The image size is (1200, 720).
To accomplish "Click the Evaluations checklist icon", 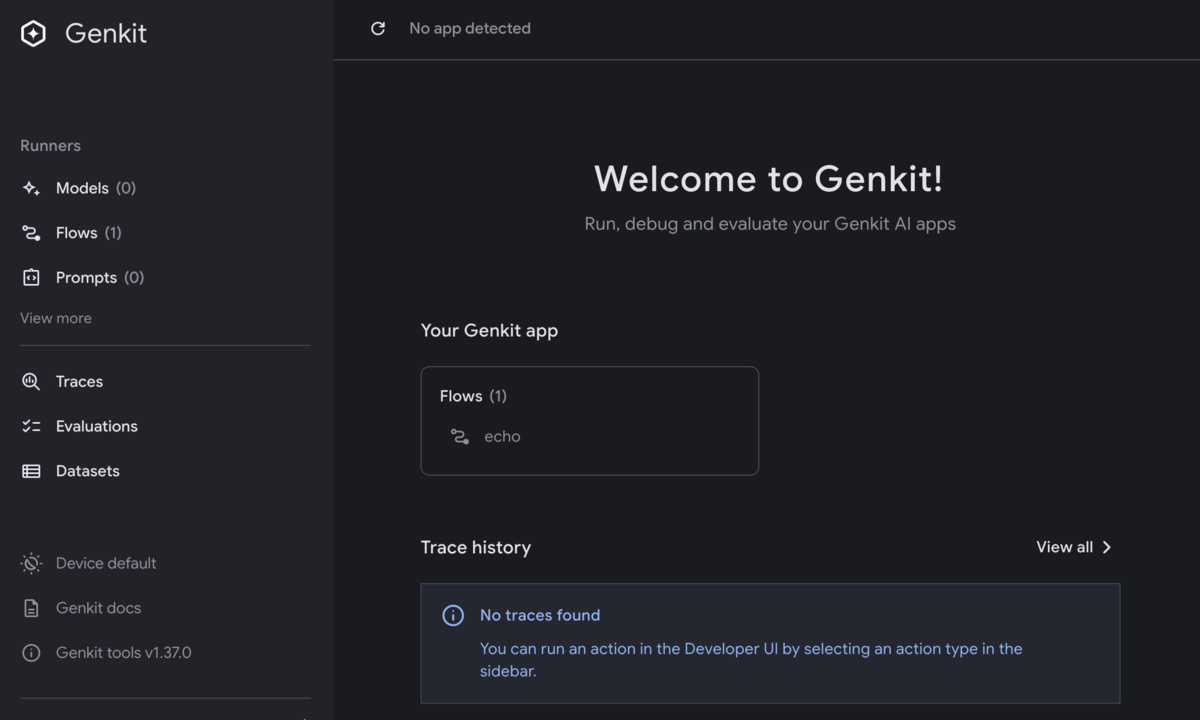I will (31, 426).
